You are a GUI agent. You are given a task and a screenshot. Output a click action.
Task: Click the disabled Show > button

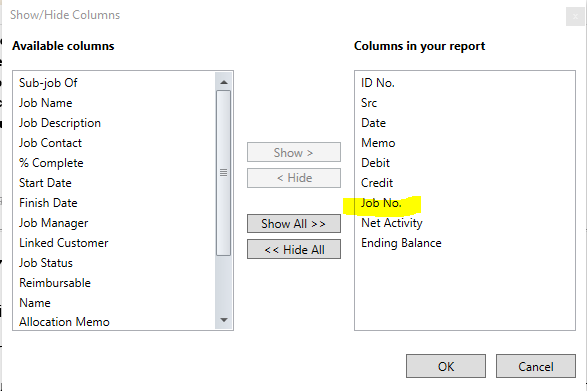point(294,152)
